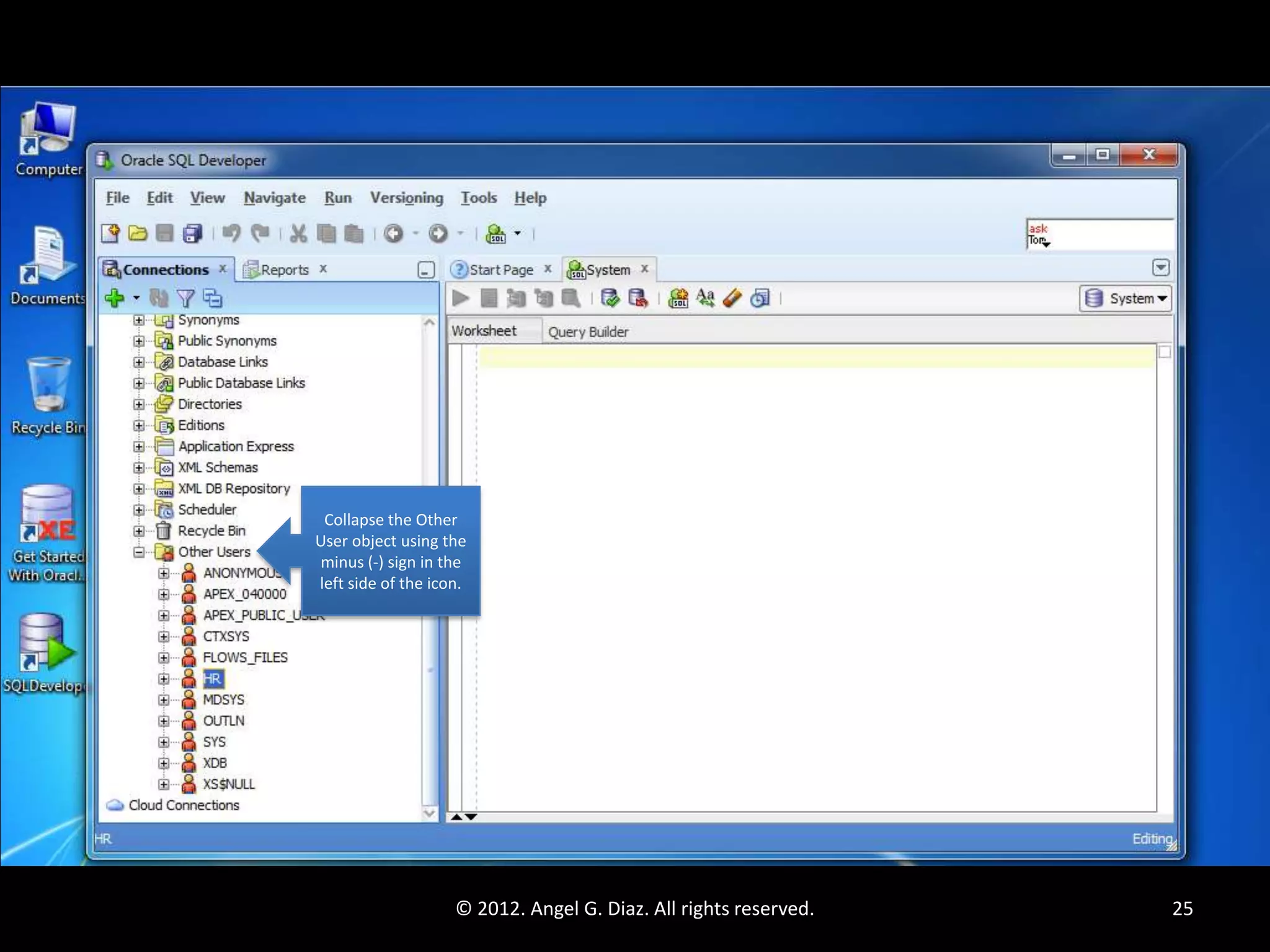Select Cloud Connections in the tree
The image size is (1270, 952).
point(184,805)
